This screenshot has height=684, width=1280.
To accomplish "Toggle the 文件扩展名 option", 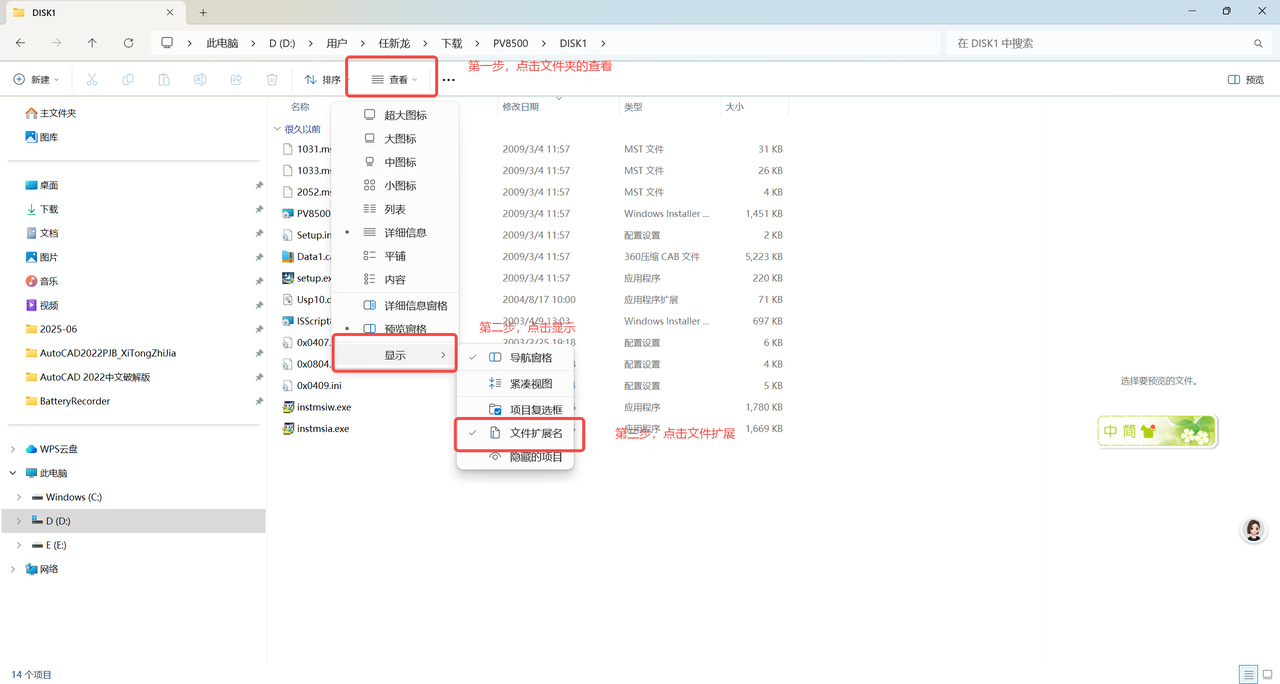I will coord(536,433).
